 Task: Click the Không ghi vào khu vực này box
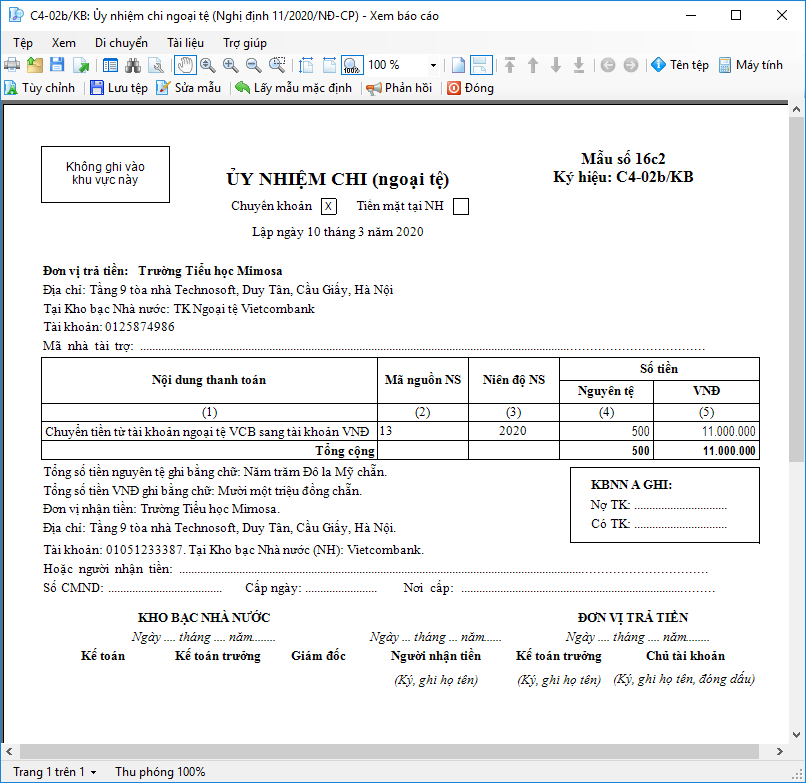click(x=105, y=174)
